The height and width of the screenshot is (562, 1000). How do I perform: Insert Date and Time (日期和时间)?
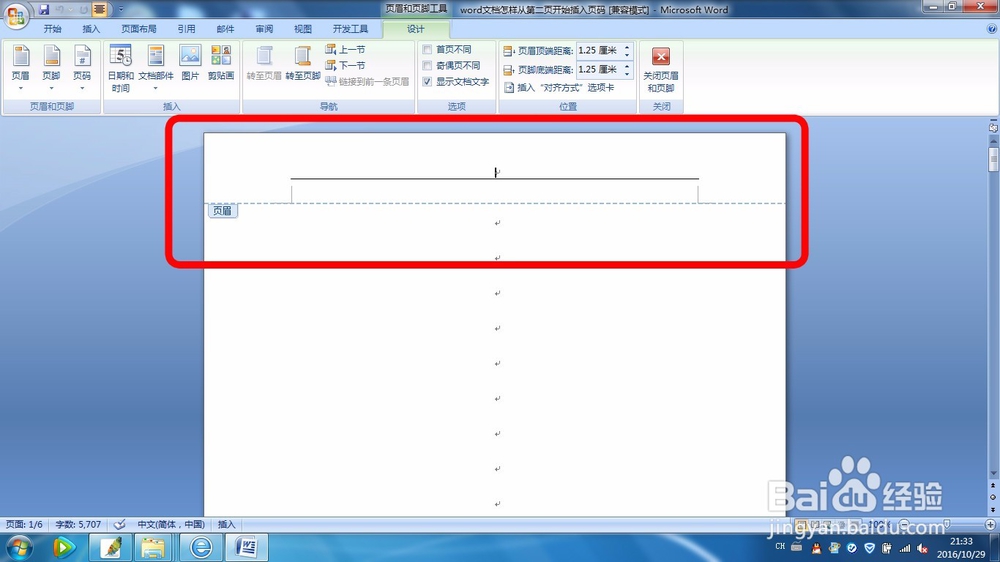coord(121,68)
